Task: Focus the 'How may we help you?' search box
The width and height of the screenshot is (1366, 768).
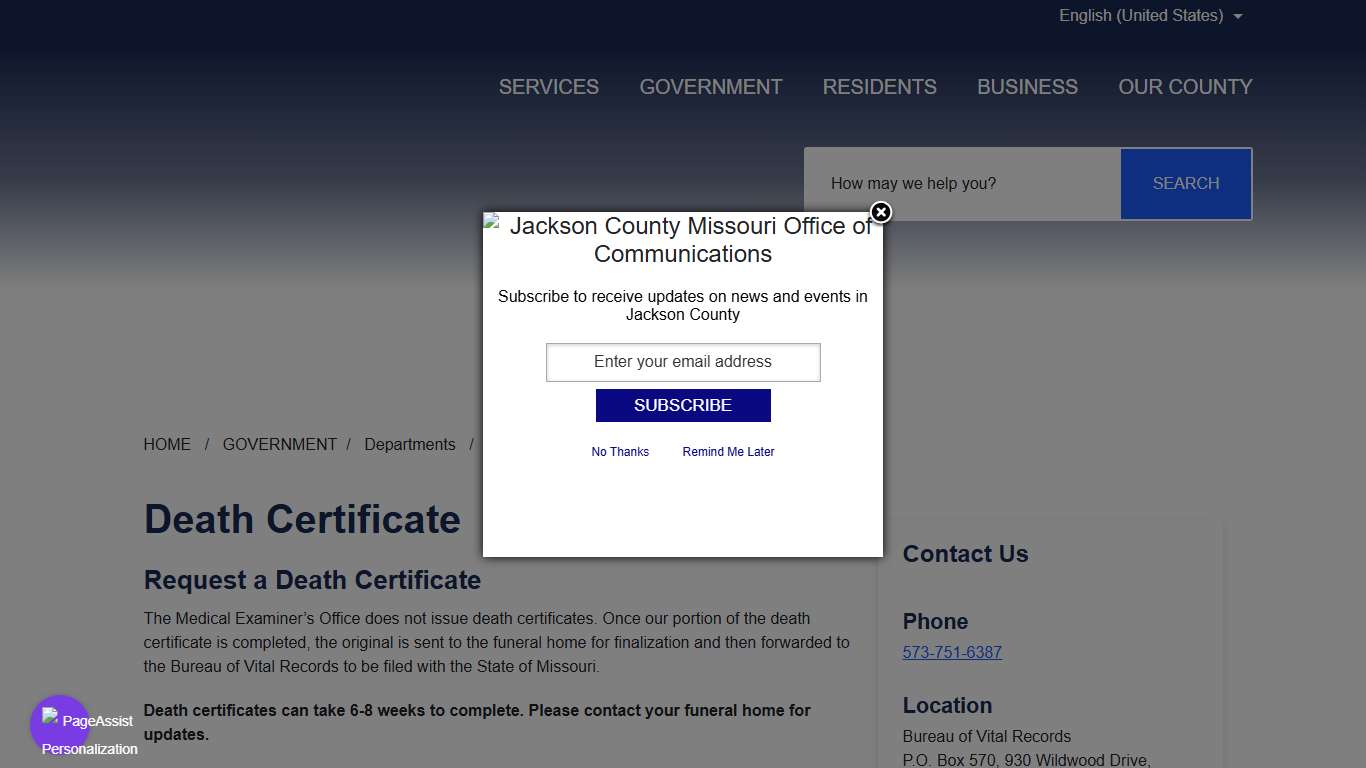Action: [962, 184]
